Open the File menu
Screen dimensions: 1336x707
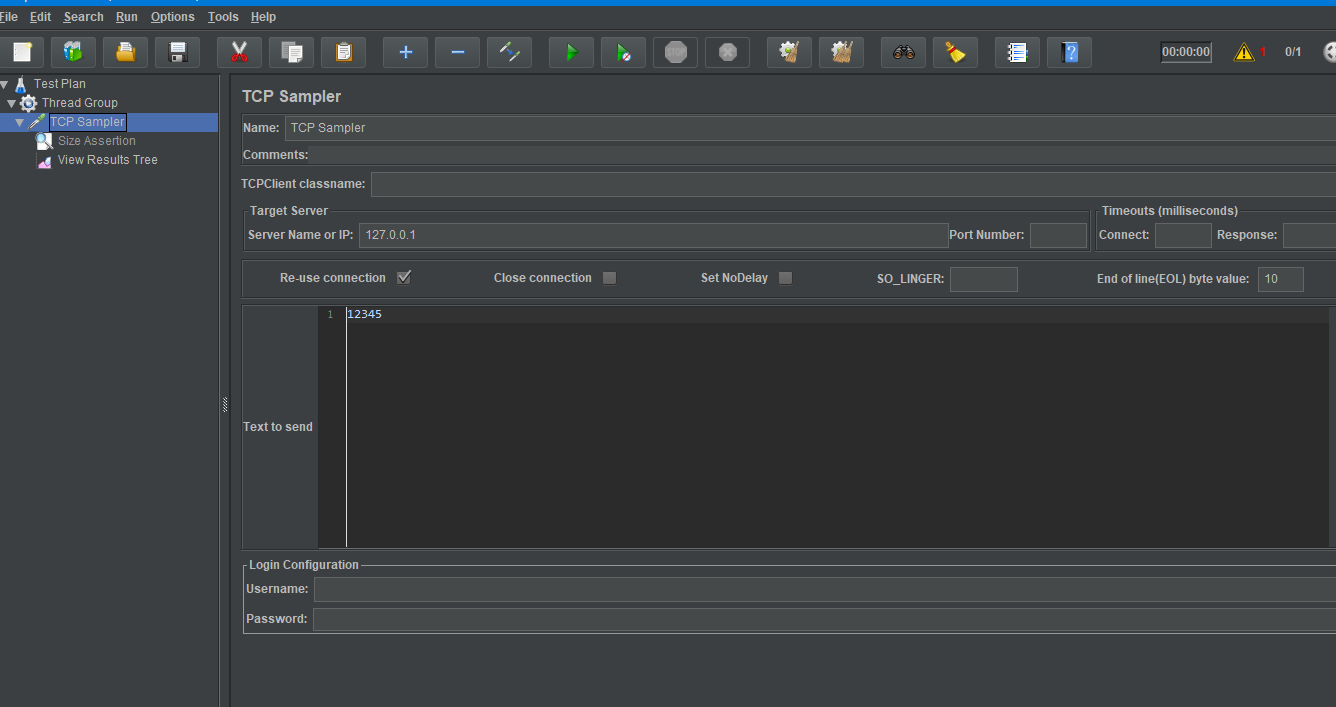click(x=9, y=17)
